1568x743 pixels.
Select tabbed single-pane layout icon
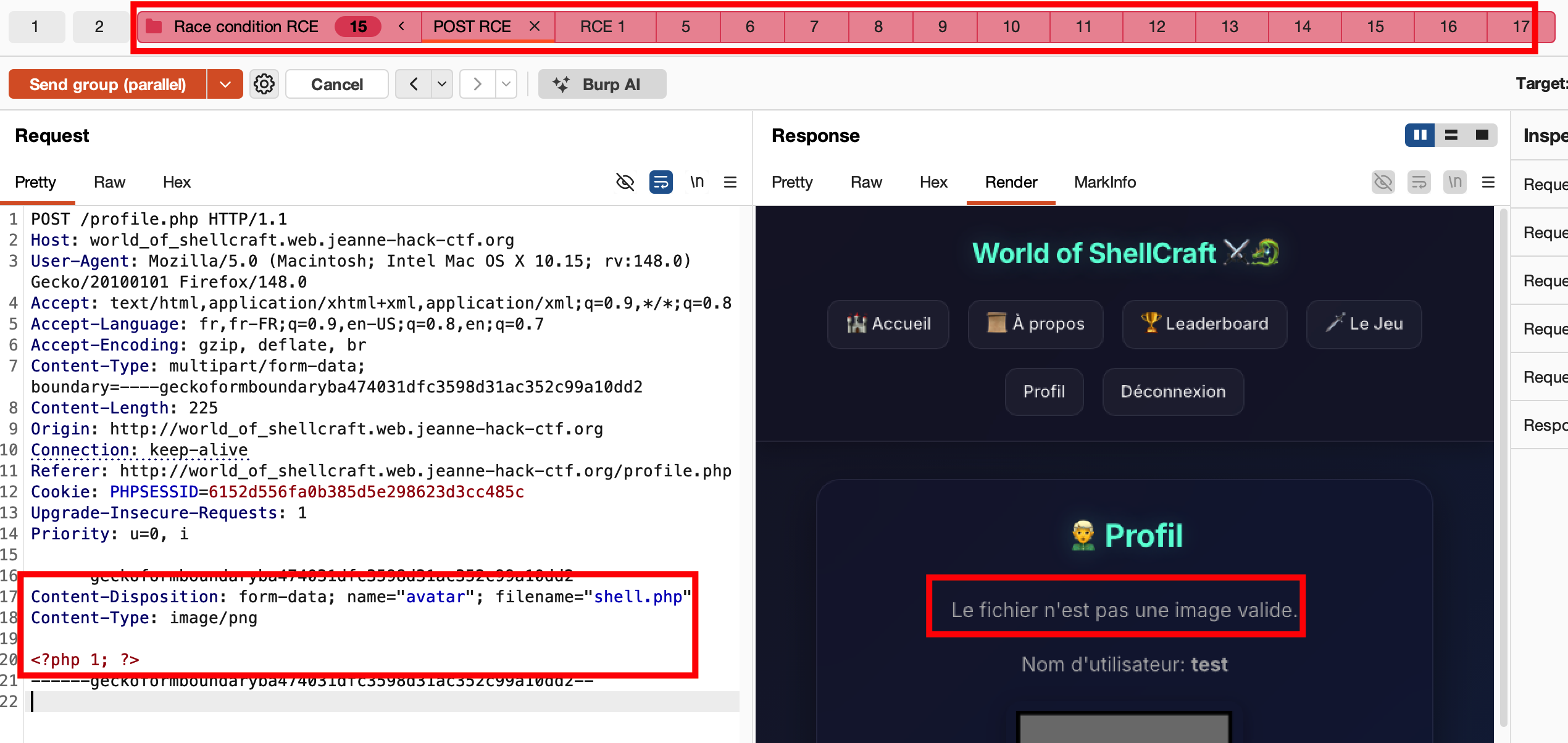pyautogui.click(x=1482, y=135)
